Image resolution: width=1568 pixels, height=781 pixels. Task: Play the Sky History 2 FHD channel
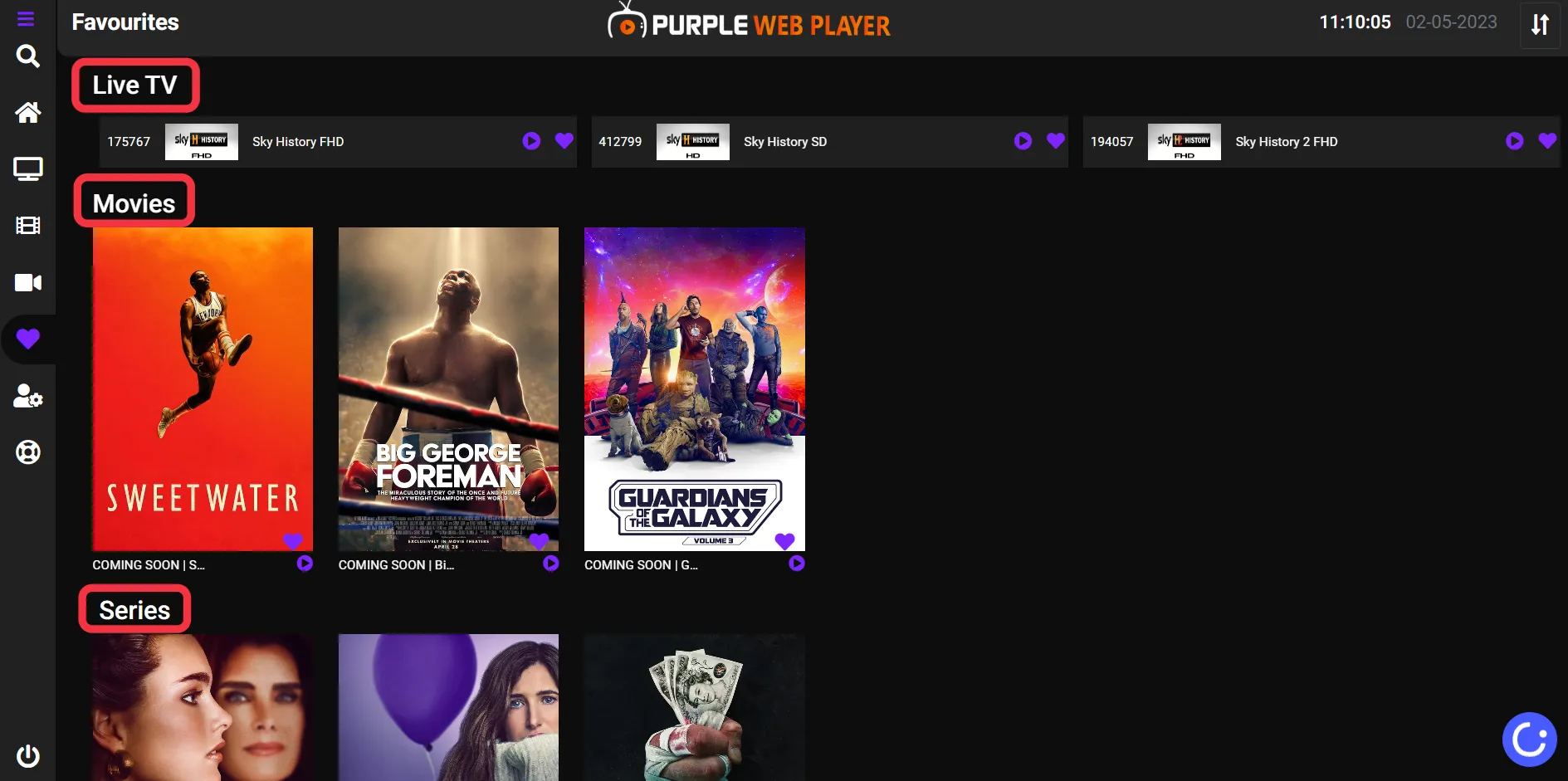click(x=1515, y=141)
